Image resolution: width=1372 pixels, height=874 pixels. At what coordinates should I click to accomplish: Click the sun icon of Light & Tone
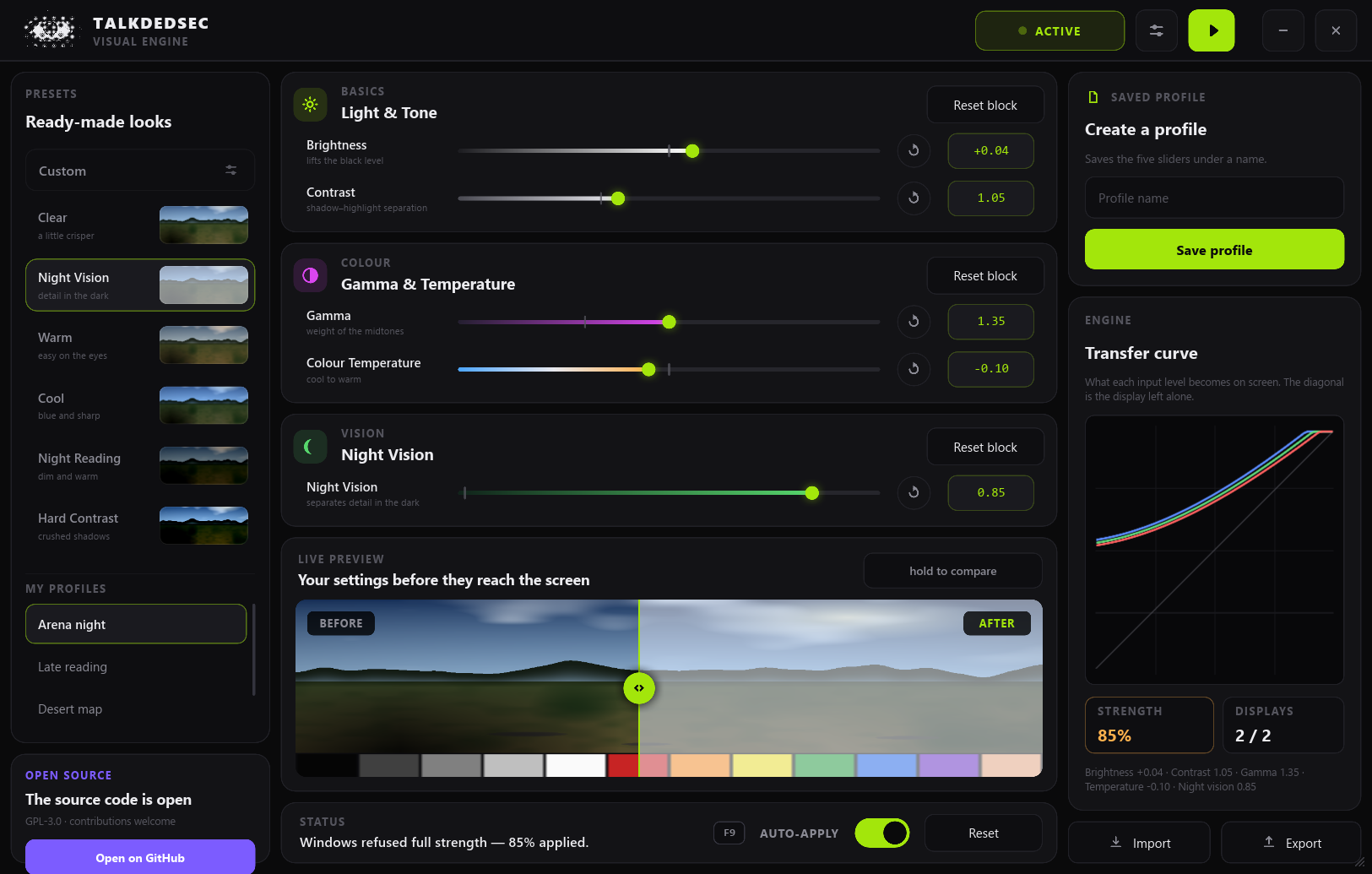coord(310,104)
